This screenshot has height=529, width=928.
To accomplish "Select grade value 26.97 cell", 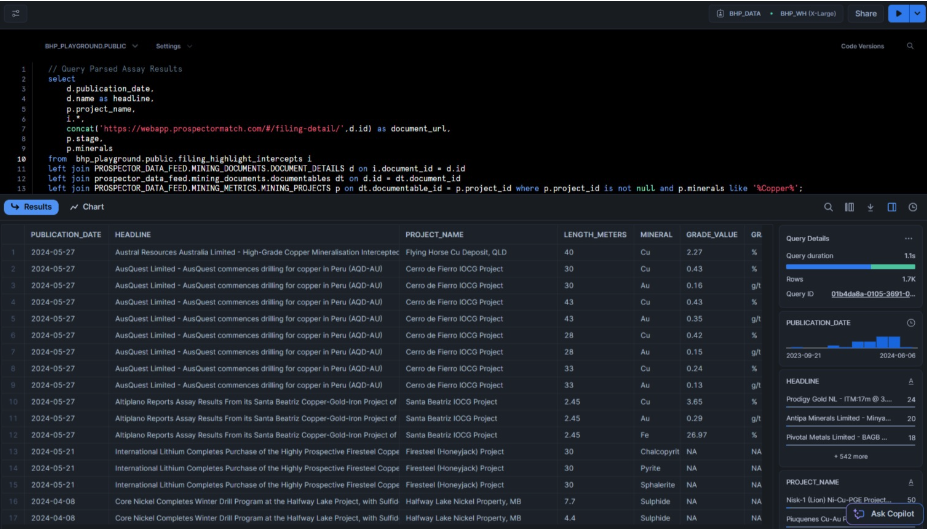I will coord(712,435).
